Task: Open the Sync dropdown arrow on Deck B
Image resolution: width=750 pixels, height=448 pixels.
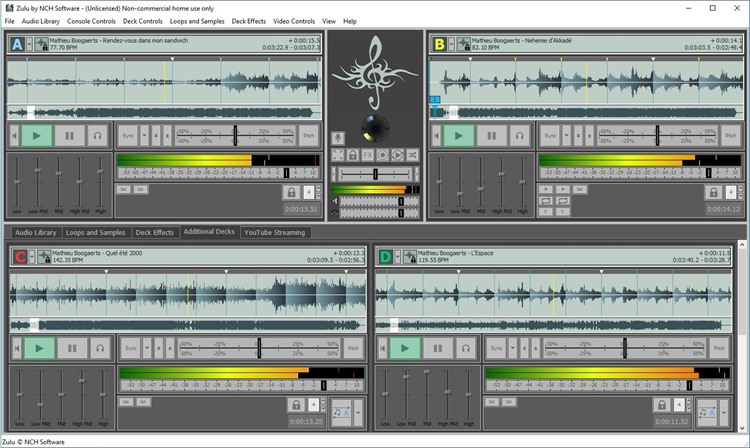Action: point(567,135)
